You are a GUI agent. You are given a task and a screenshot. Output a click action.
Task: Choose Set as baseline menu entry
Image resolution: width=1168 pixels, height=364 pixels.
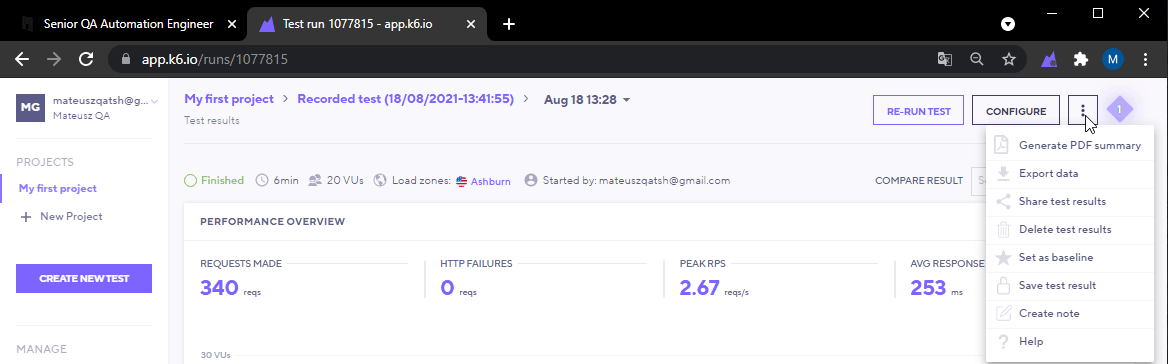point(1070,258)
